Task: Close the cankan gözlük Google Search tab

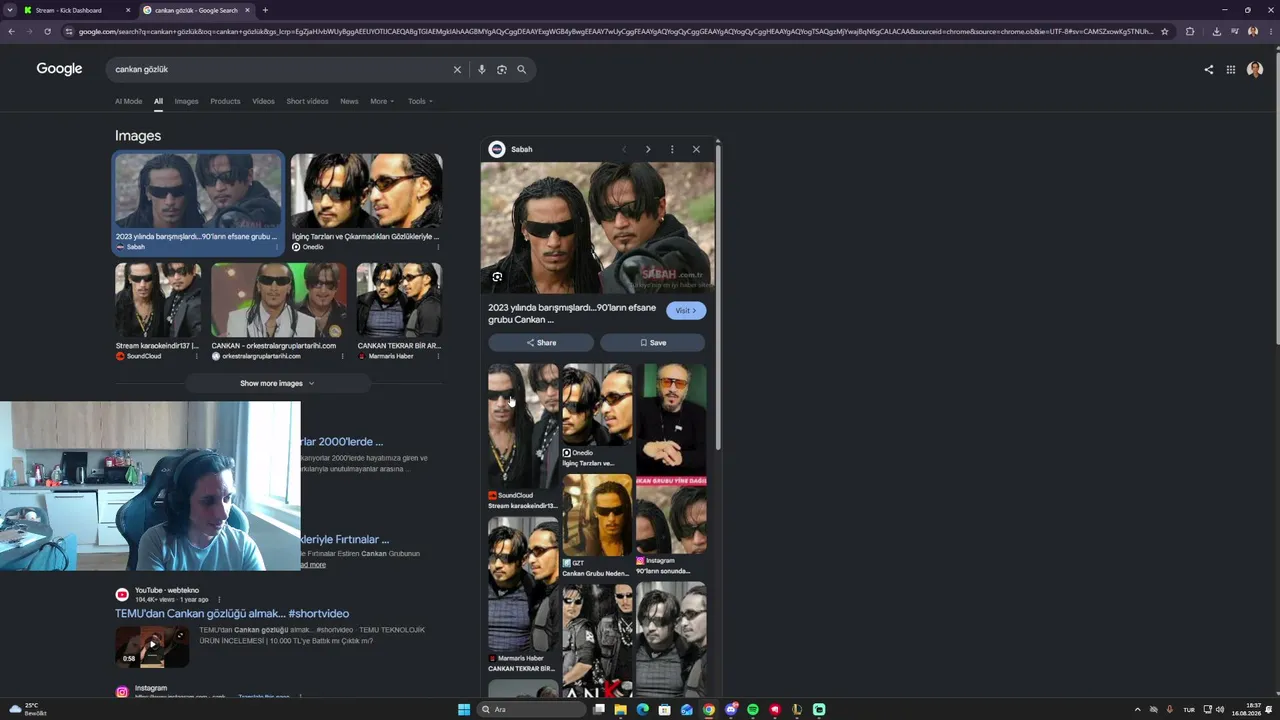Action: [247, 10]
